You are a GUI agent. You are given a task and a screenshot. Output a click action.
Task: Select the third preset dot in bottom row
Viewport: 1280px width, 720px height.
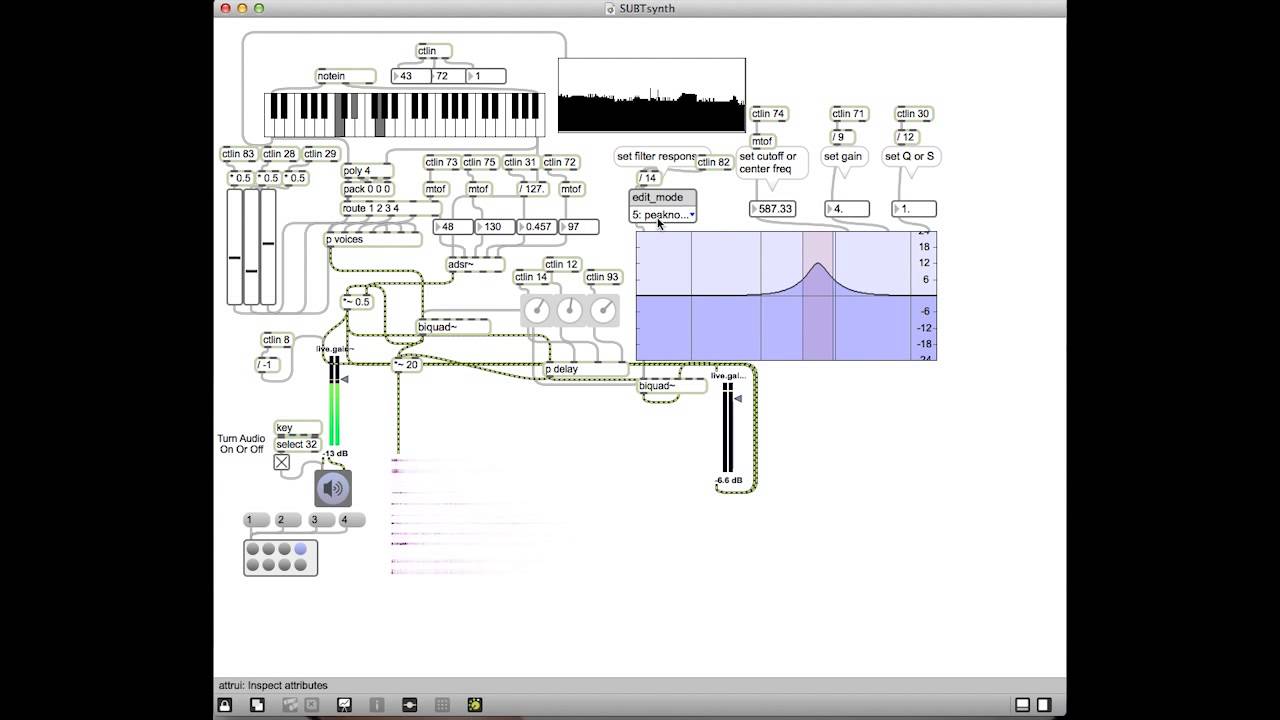[285, 565]
